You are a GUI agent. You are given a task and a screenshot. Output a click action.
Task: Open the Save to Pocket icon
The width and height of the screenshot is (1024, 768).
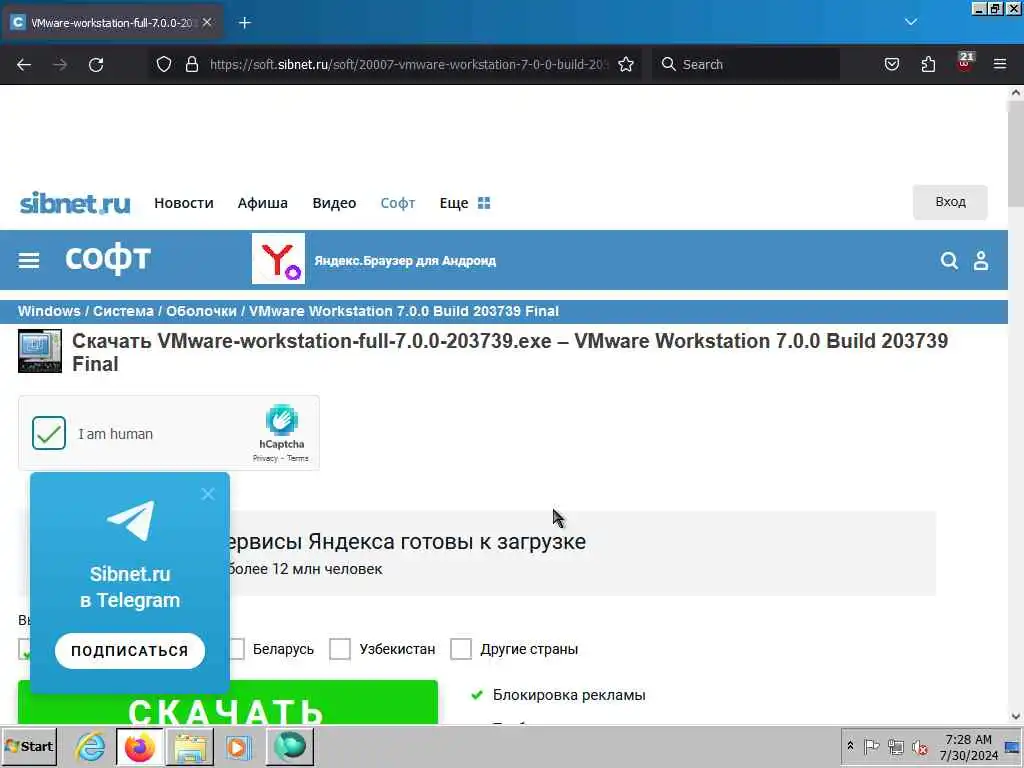click(x=891, y=64)
